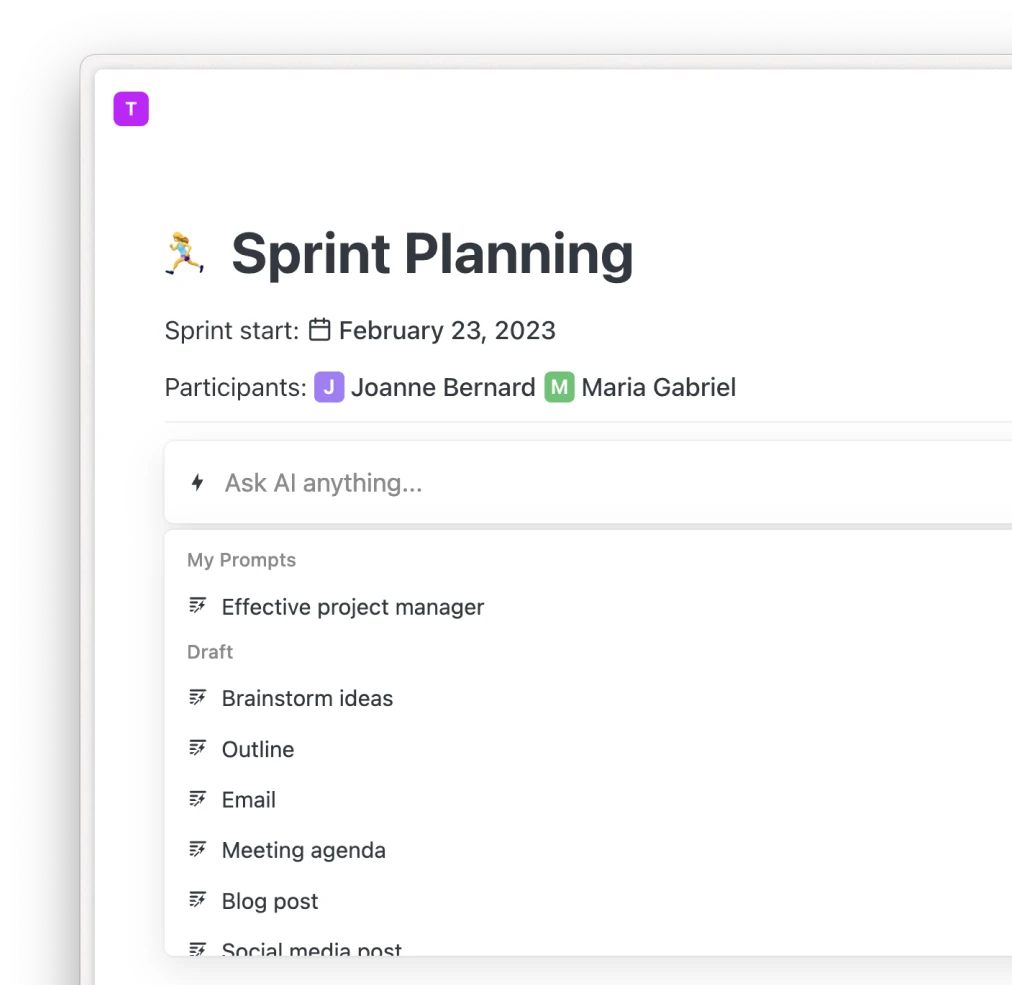The image size is (1012, 985).
Task: Select the Brainstorm ideas prompt
Action: pyautogui.click(x=307, y=698)
